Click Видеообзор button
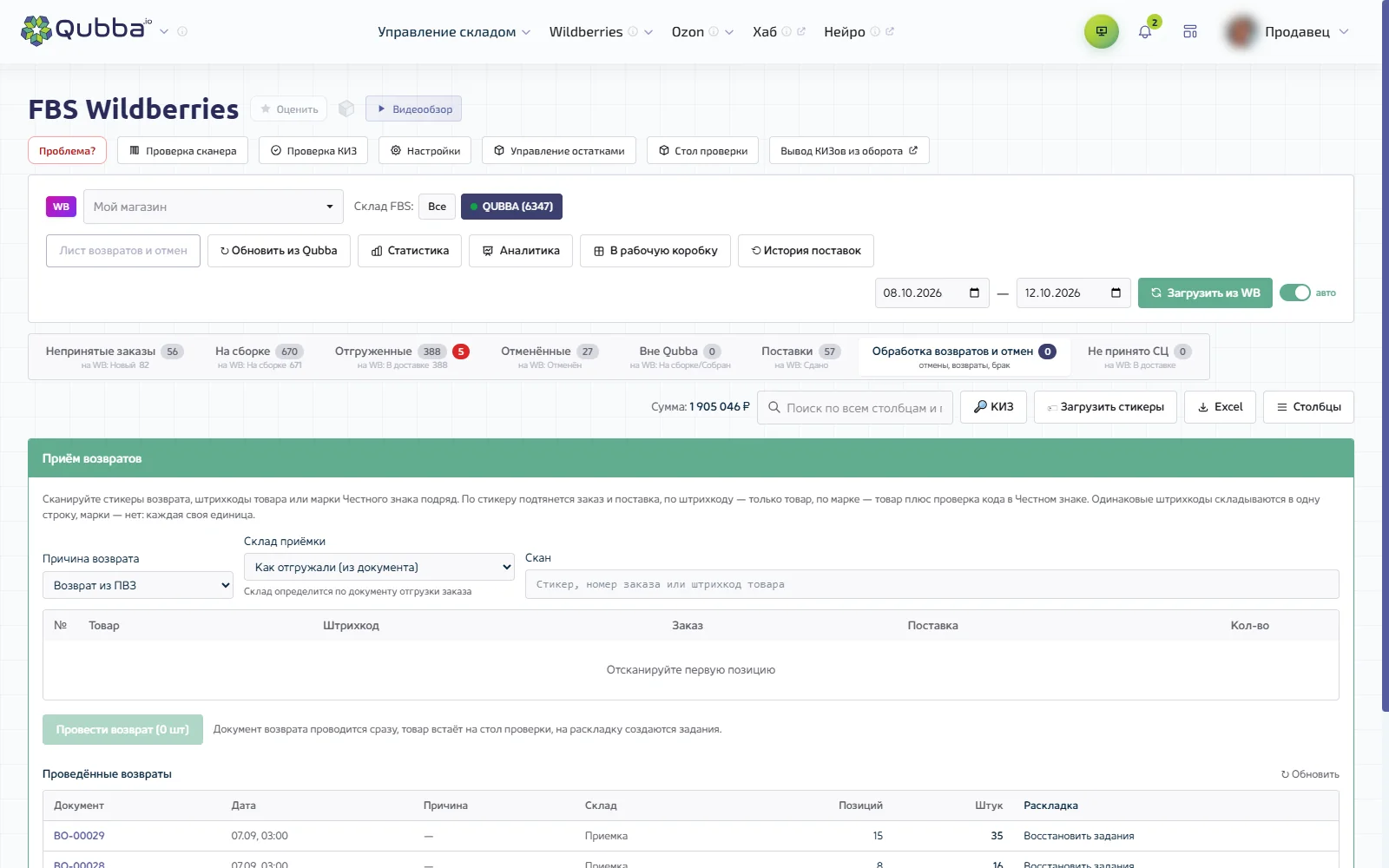Image resolution: width=1389 pixels, height=868 pixels. click(413, 108)
